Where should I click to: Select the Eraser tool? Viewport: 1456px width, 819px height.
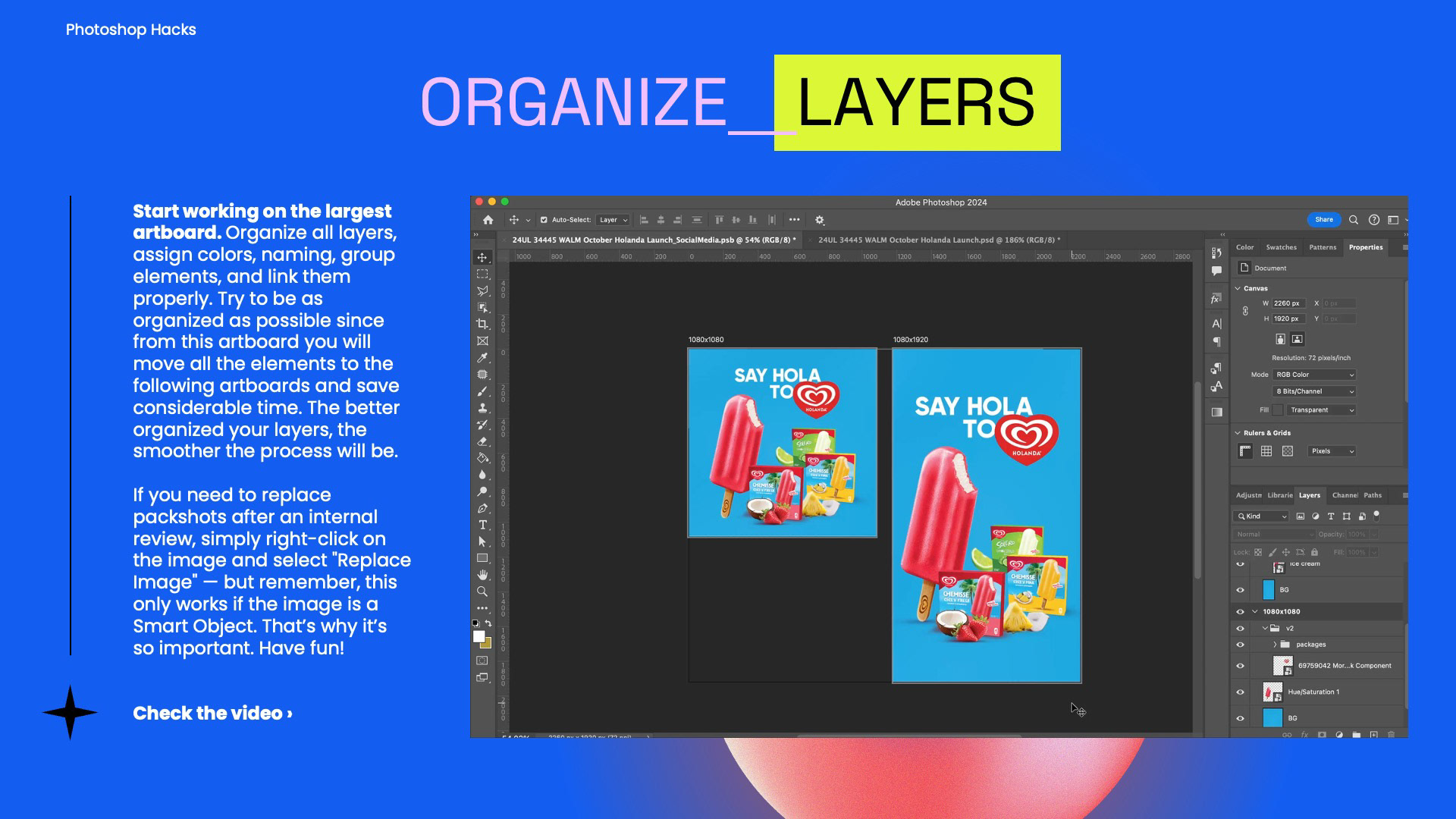(x=482, y=441)
